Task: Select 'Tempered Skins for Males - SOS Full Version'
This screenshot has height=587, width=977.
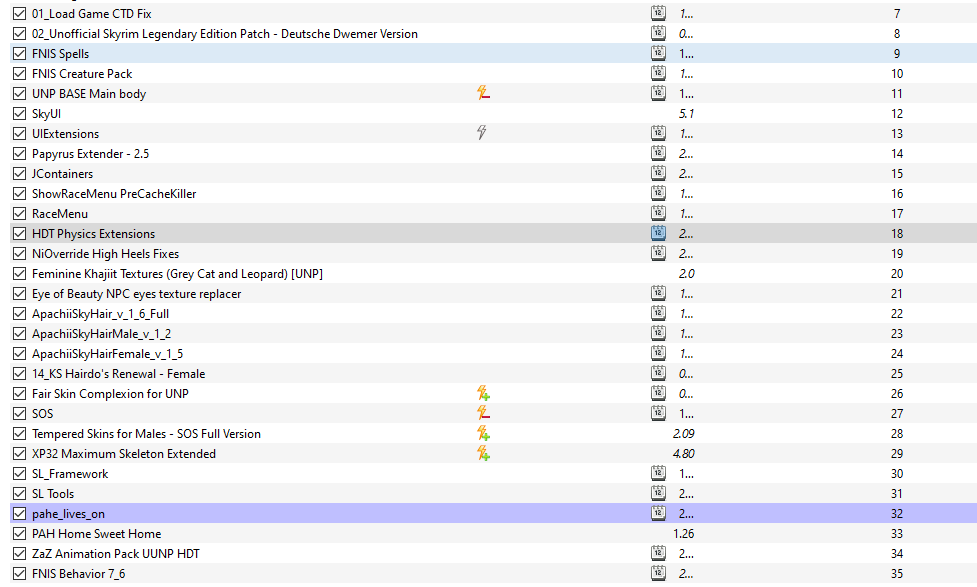Action: click(x=146, y=434)
